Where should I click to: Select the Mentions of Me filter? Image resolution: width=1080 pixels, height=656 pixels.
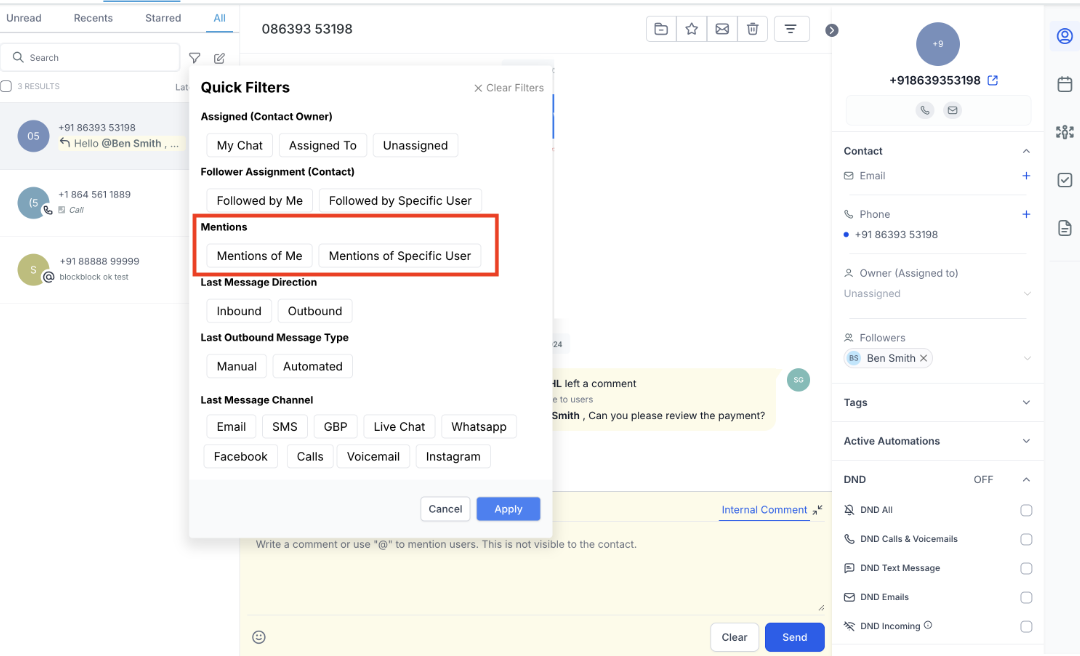259,256
